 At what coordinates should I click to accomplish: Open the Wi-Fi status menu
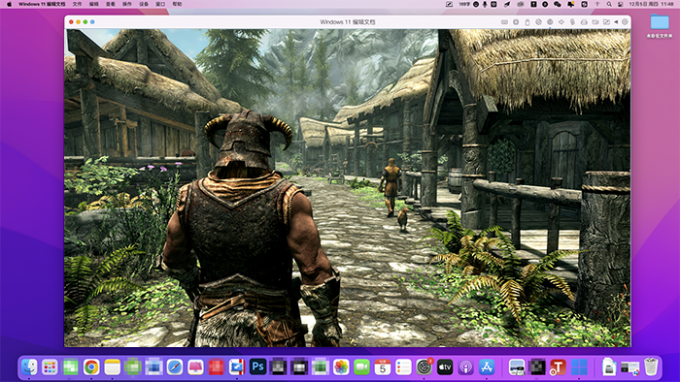pos(597,4)
